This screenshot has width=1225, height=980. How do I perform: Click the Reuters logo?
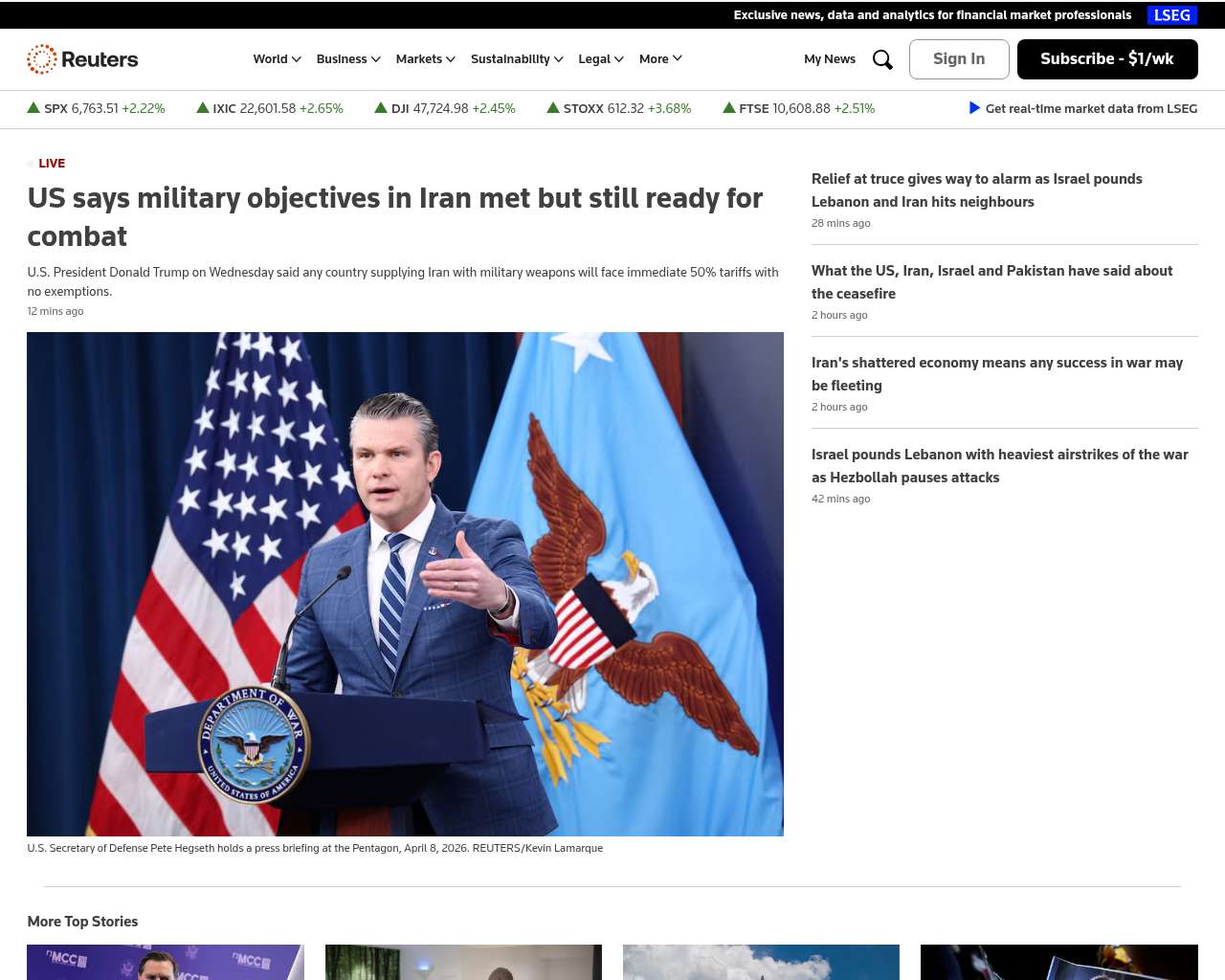click(82, 59)
